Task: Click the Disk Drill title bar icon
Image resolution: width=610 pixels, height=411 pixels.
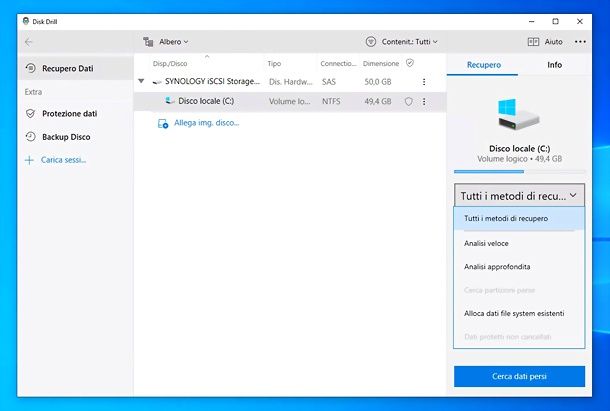Action: coord(26,21)
